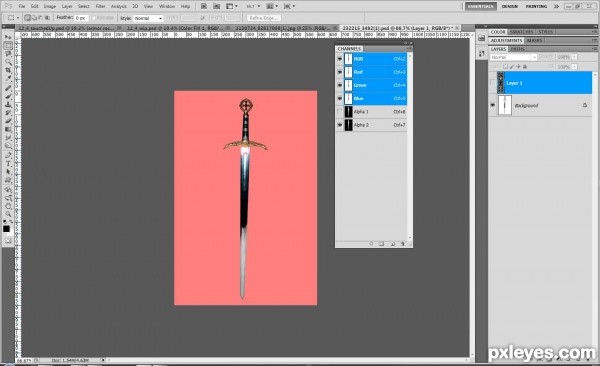Hide the Alpha 2 channel

pyautogui.click(x=339, y=125)
